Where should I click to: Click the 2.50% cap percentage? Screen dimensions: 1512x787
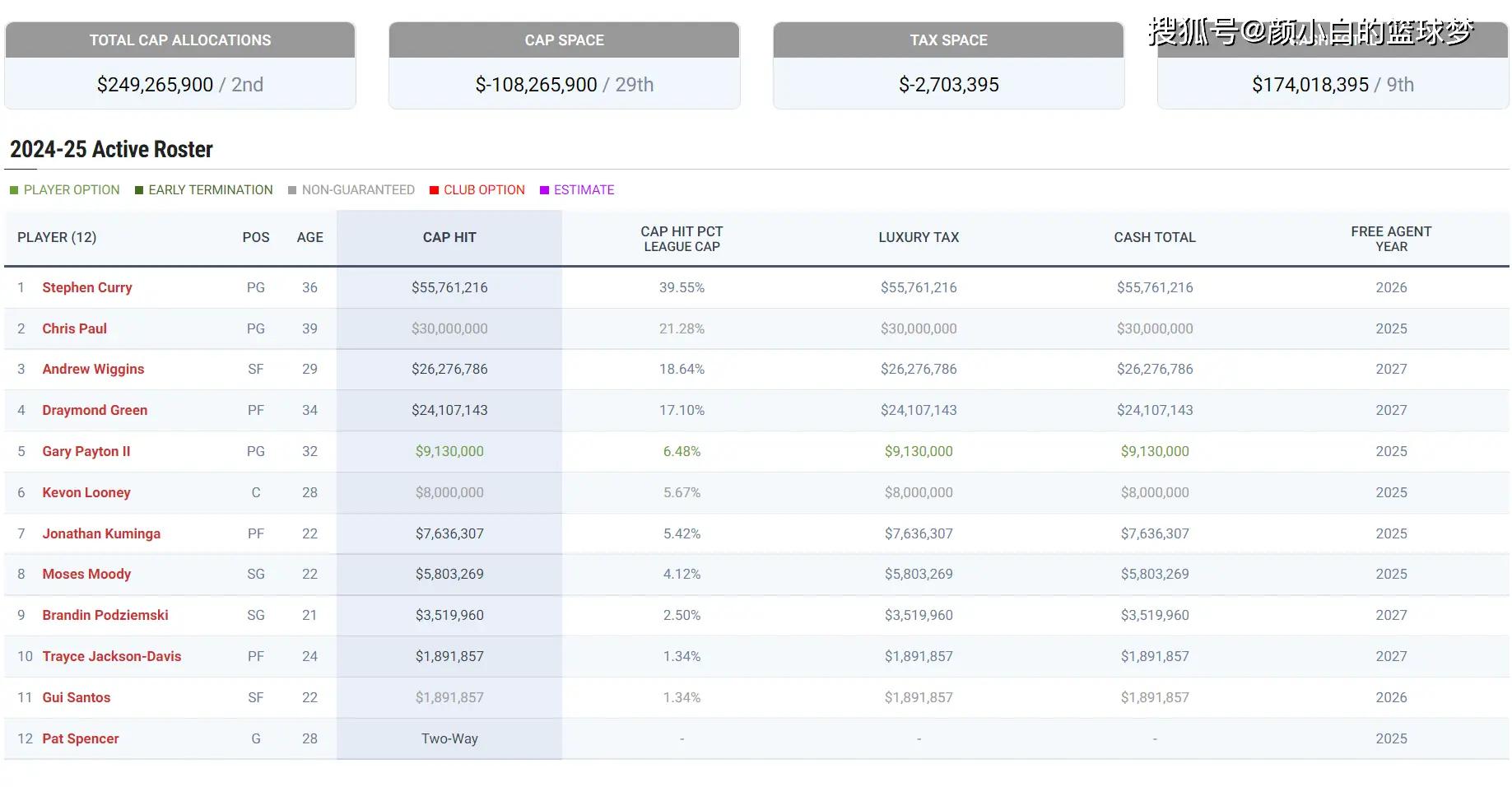[682, 615]
